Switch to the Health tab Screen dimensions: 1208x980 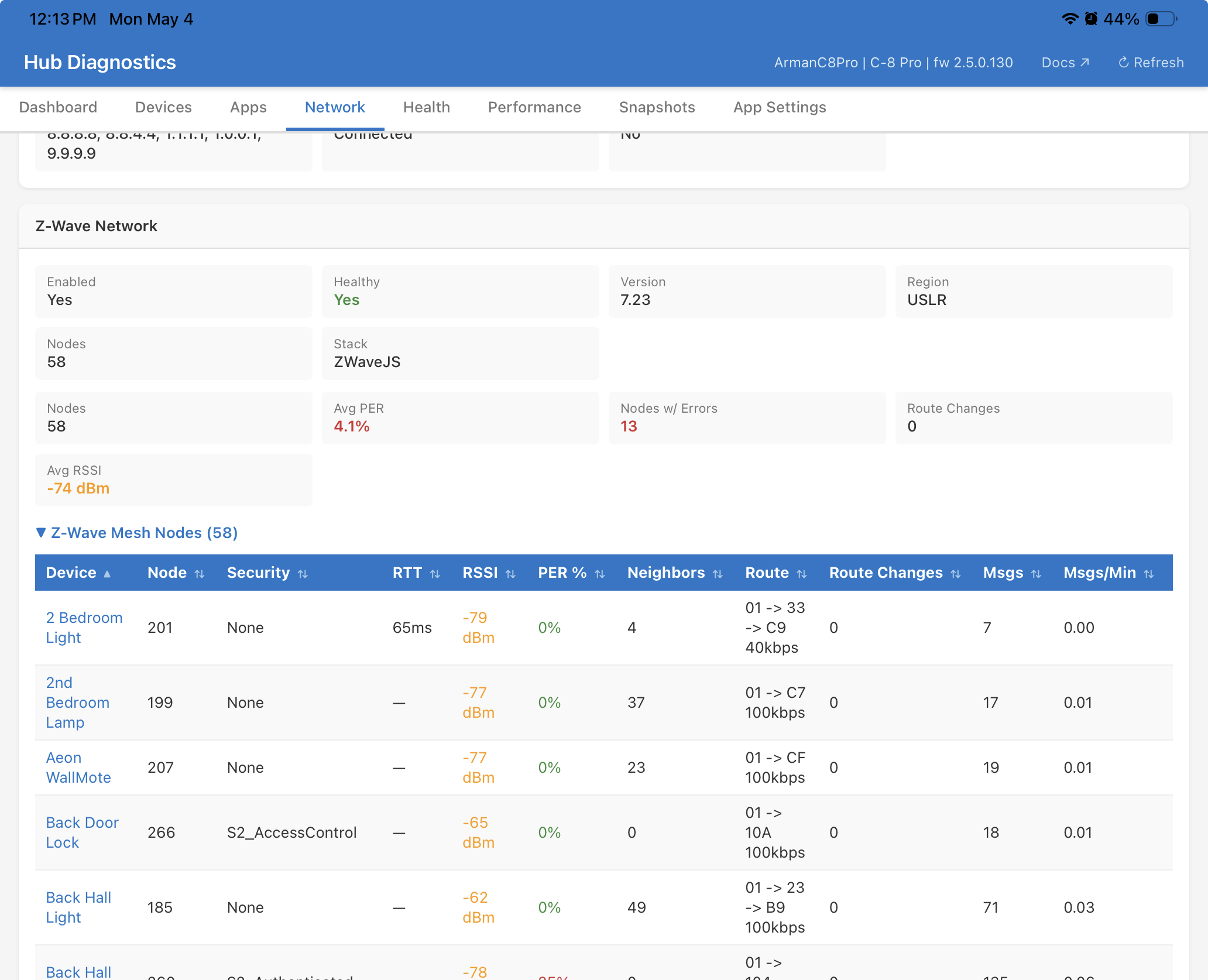point(427,107)
